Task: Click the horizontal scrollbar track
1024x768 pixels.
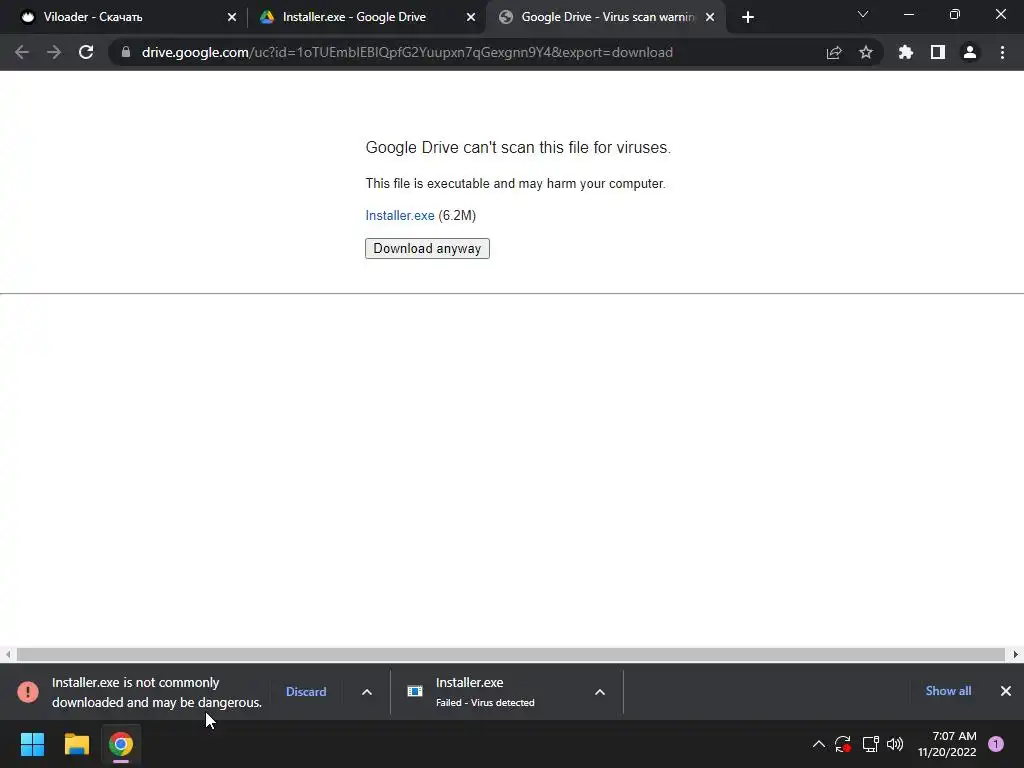Action: pyautogui.click(x=511, y=654)
